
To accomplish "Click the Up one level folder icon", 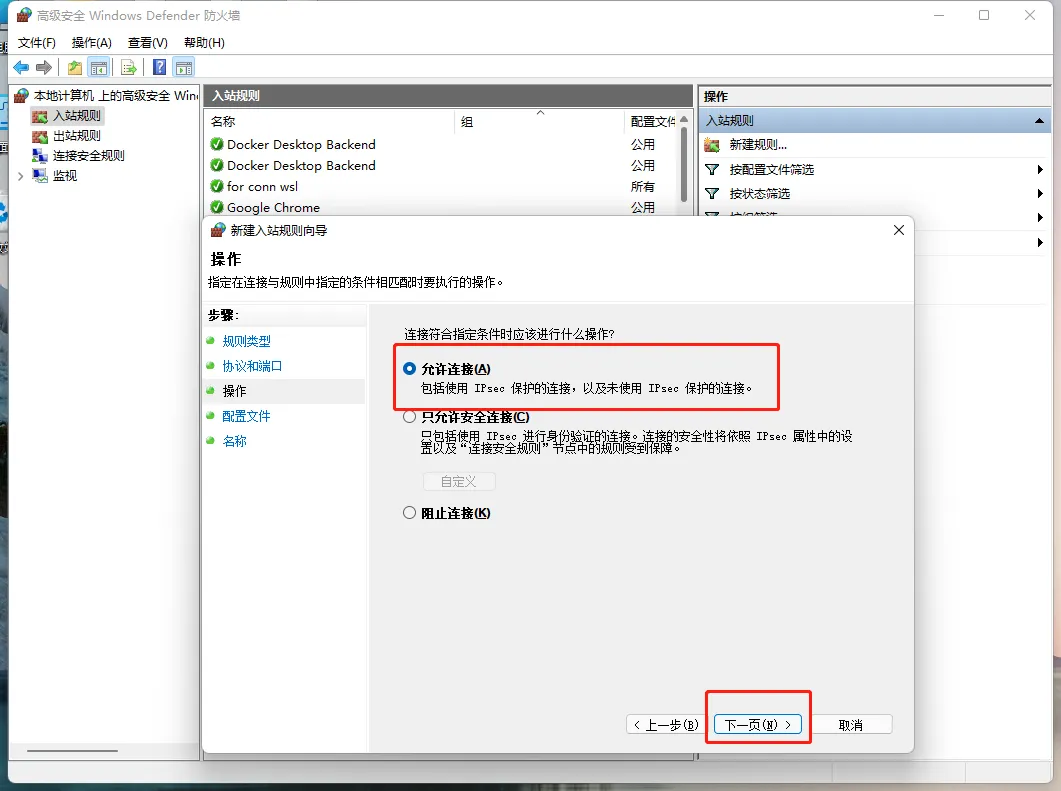I will point(74,67).
